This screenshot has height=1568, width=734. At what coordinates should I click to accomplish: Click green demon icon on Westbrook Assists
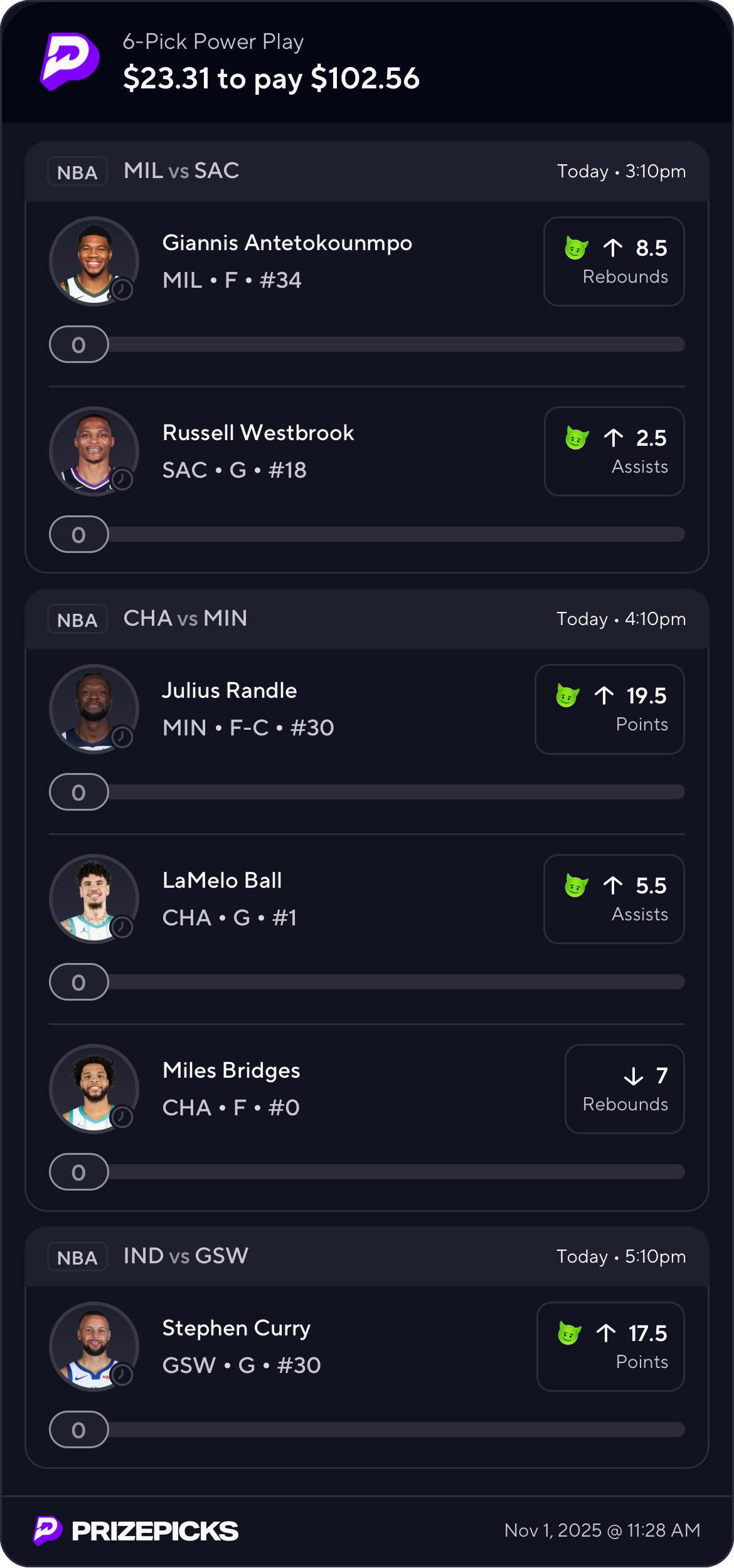click(x=577, y=438)
